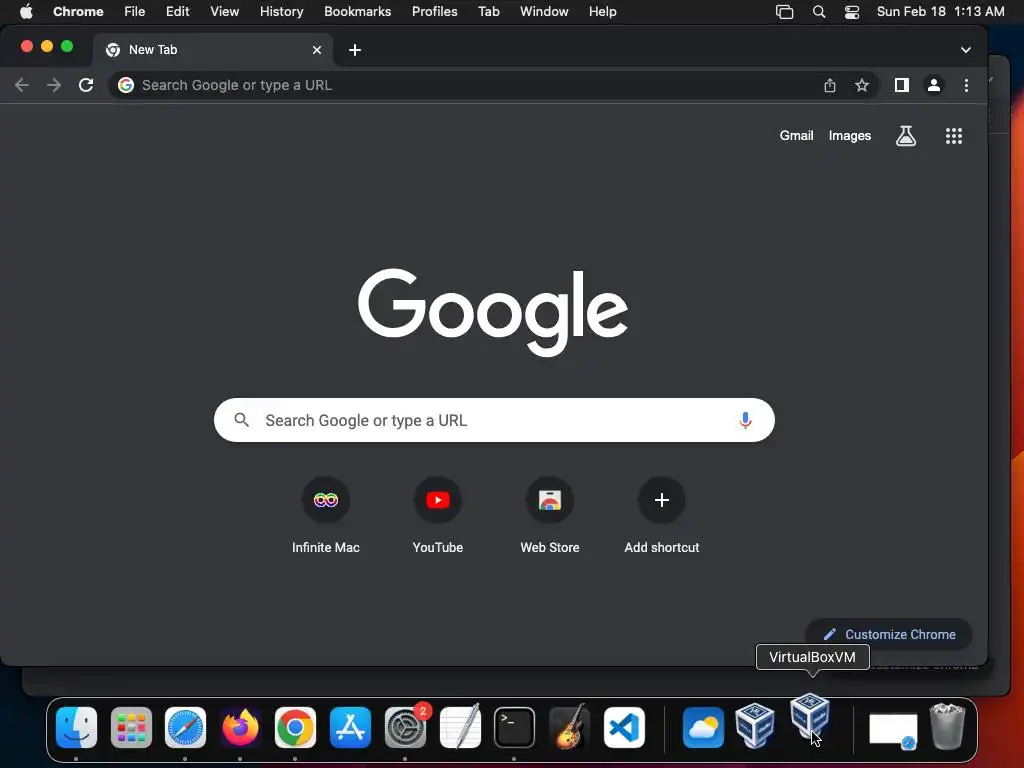Open the Infinite Mac shortcut

(x=326, y=516)
